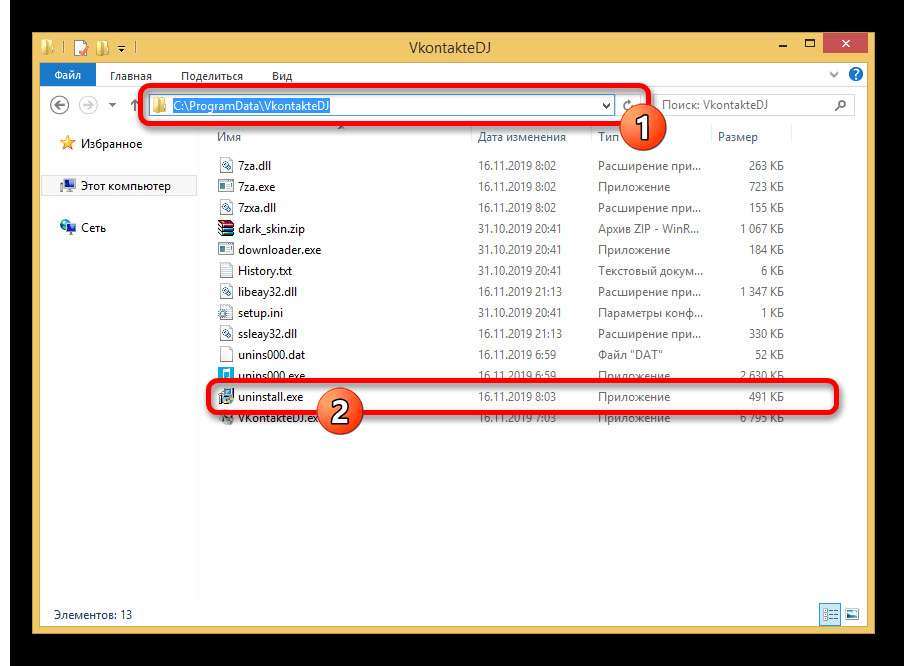
Task: Click the 1 067 КБ size cell
Action: tap(761, 229)
